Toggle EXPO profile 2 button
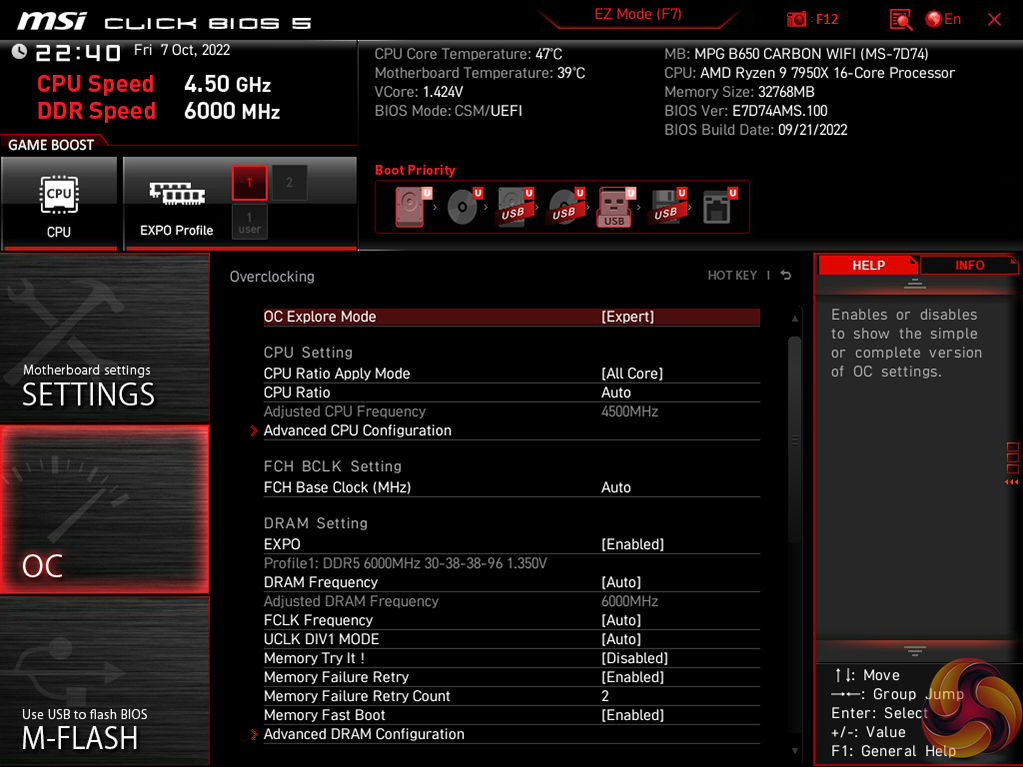1023x767 pixels. [289, 183]
